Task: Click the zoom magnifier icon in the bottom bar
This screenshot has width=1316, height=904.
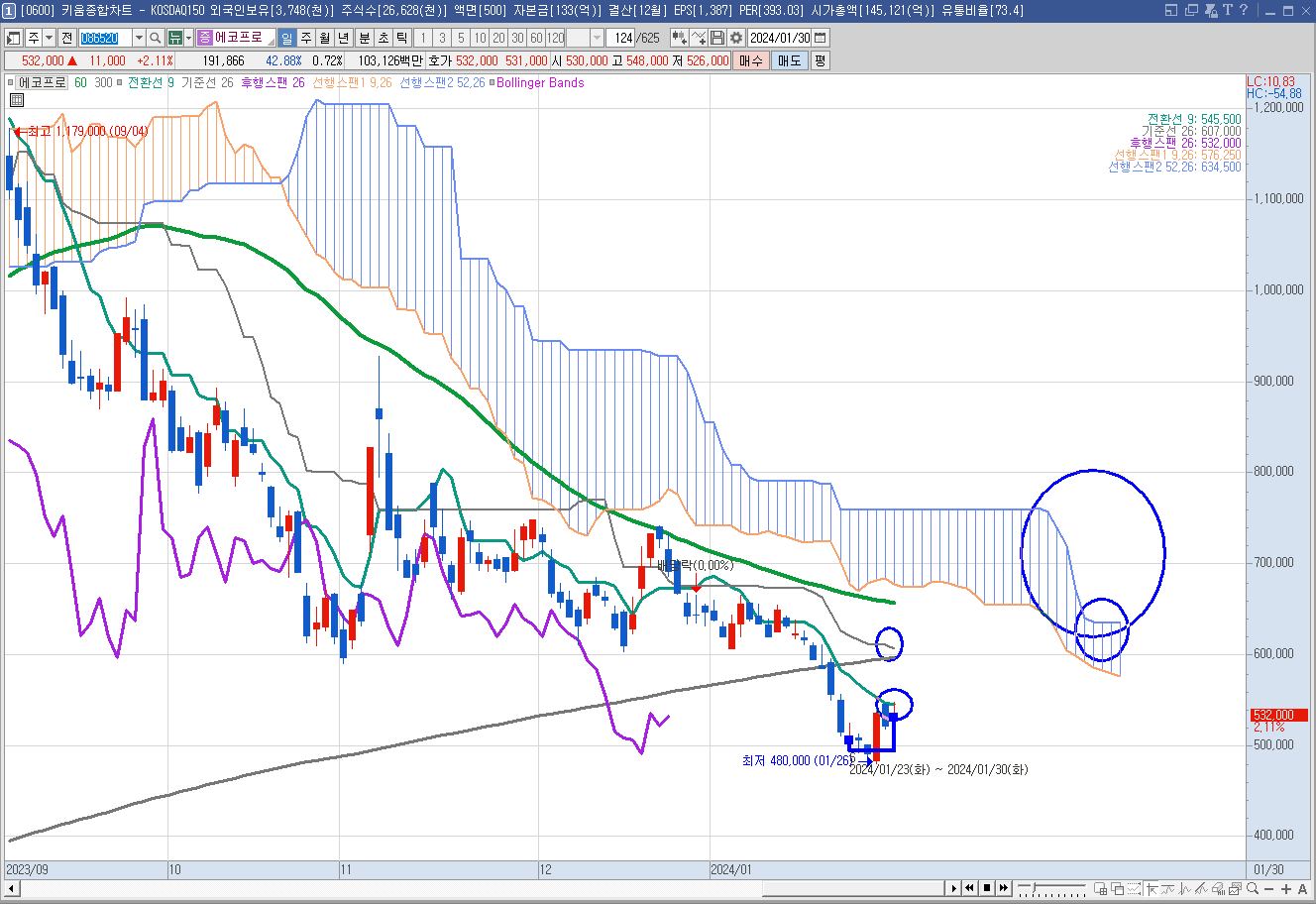Action: click(1253, 888)
